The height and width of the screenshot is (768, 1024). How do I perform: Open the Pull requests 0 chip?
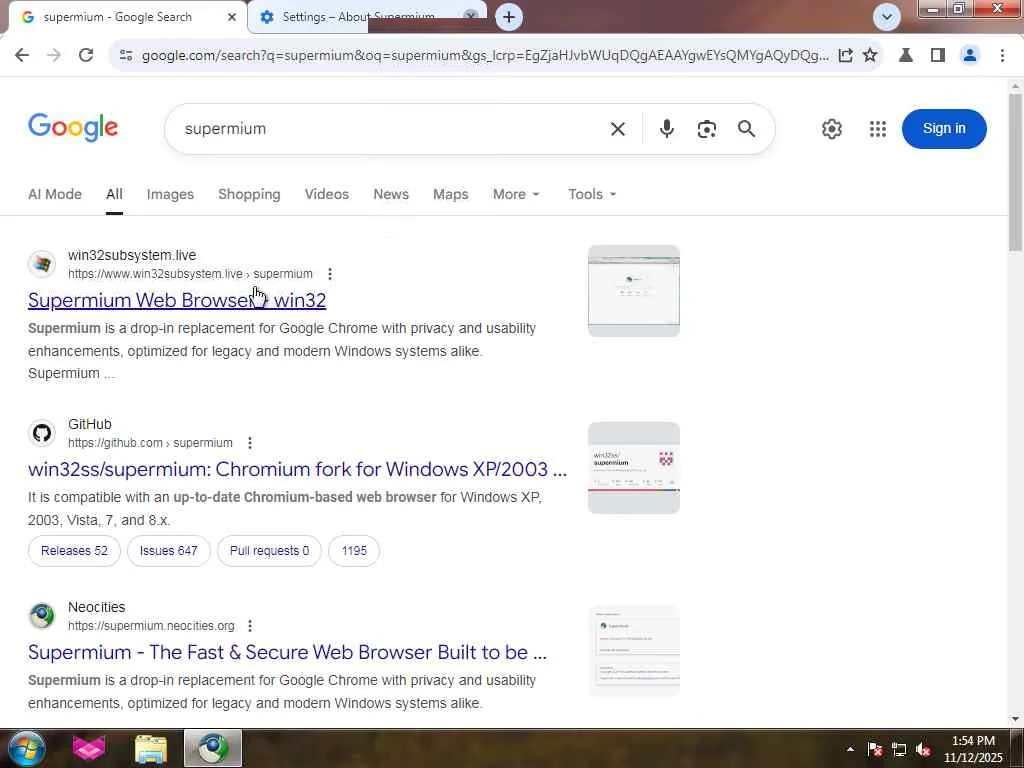click(x=269, y=551)
